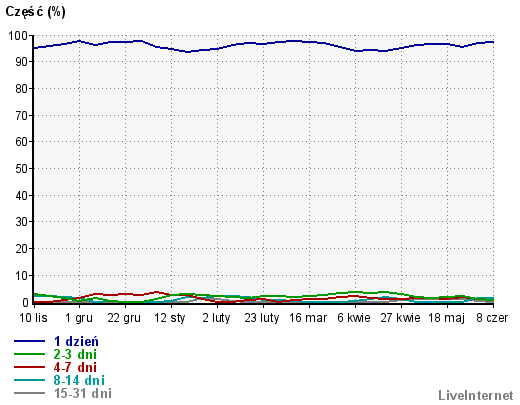The image size is (520, 405).
Task: Click the green legend line swatch
Action: click(29, 354)
